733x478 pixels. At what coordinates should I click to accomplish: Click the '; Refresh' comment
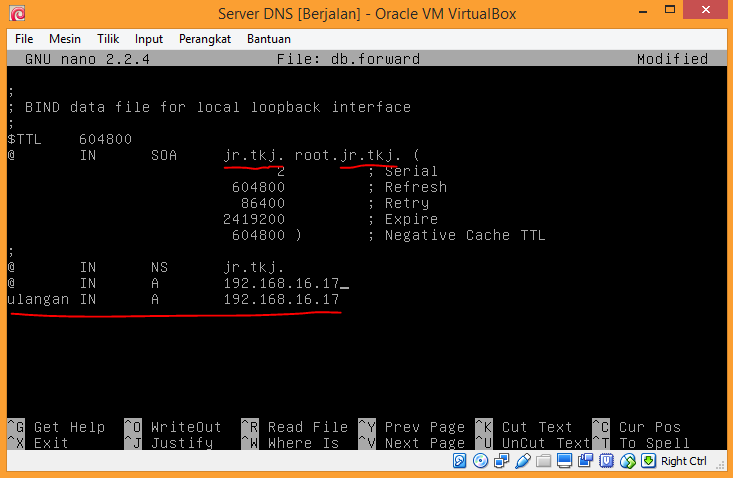(407, 187)
